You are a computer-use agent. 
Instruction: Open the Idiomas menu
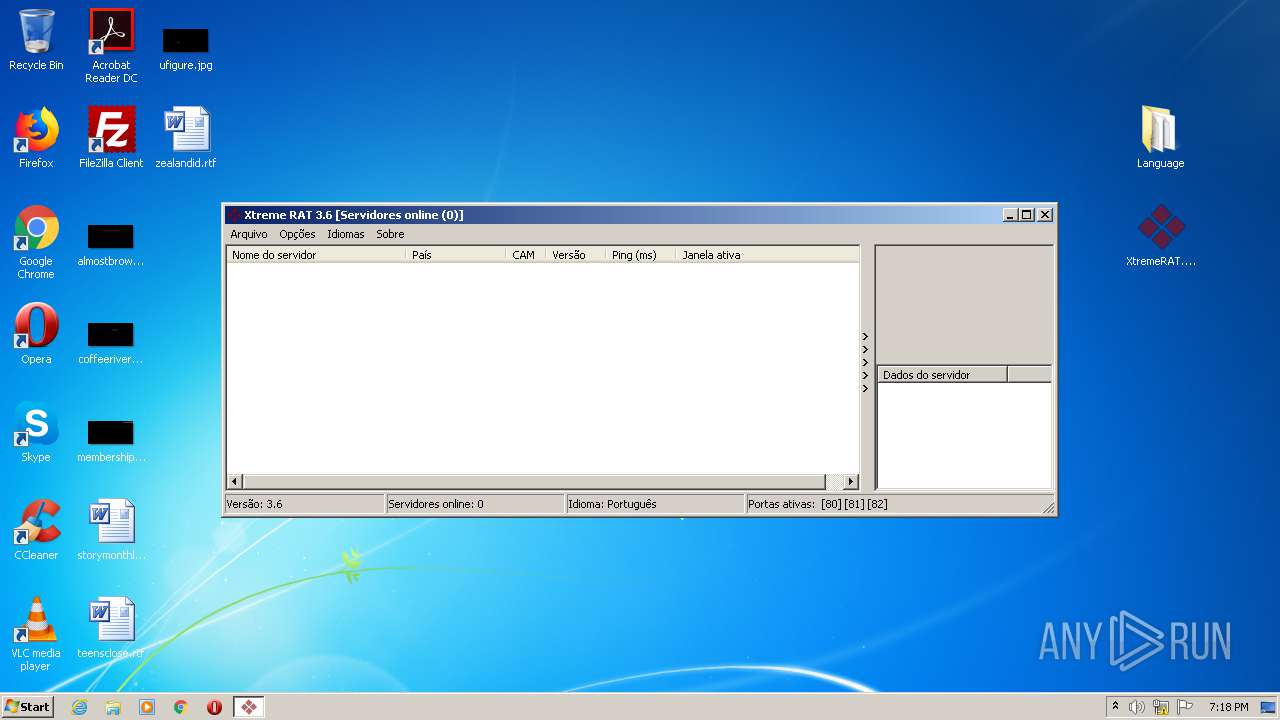click(346, 234)
